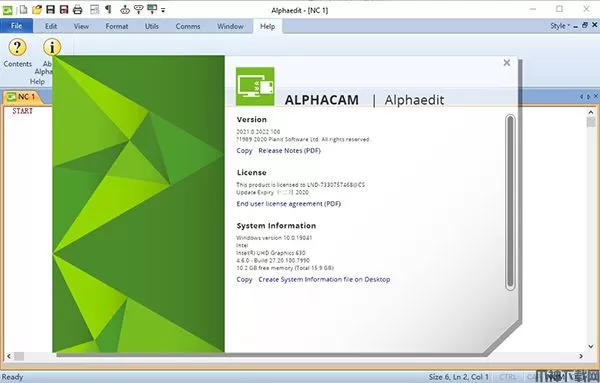600x383 pixels.
Task: Open the Release Notes (PDF) link
Action: (289, 150)
